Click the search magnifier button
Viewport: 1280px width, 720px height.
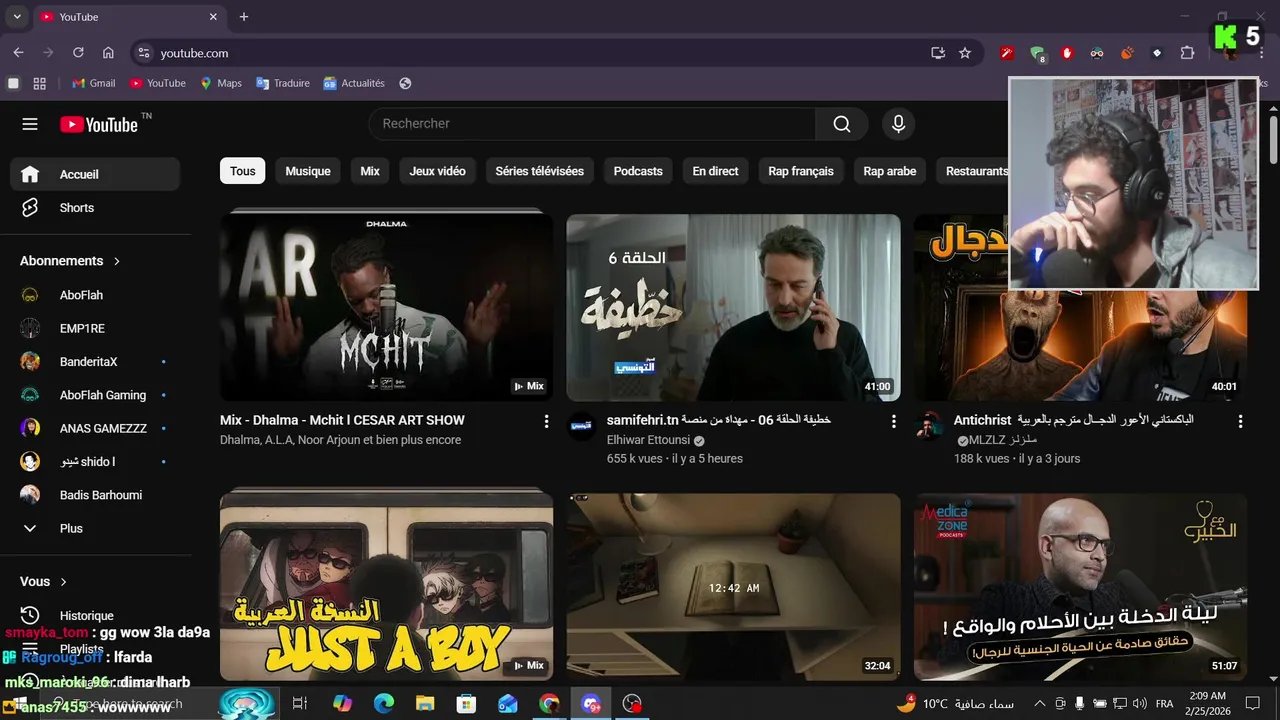click(x=842, y=124)
